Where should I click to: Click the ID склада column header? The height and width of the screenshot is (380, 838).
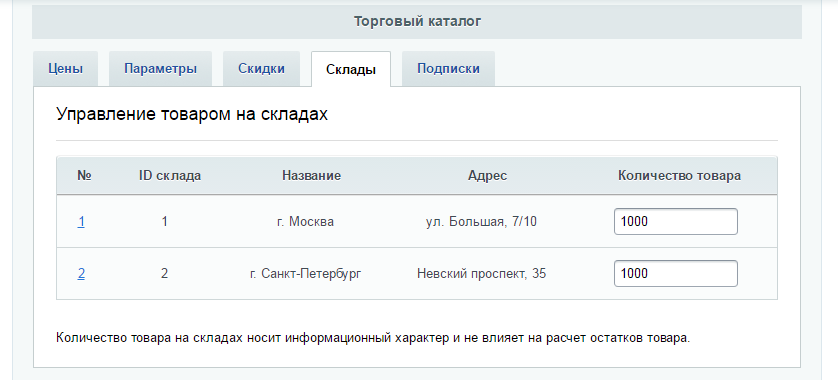coord(170,176)
